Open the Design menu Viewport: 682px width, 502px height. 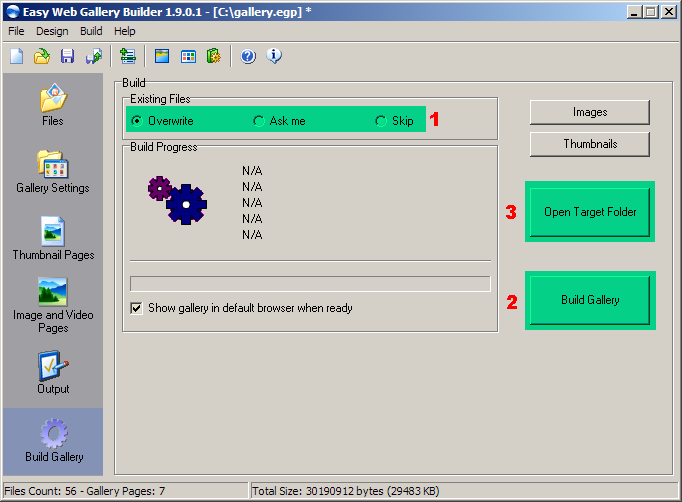tap(52, 31)
